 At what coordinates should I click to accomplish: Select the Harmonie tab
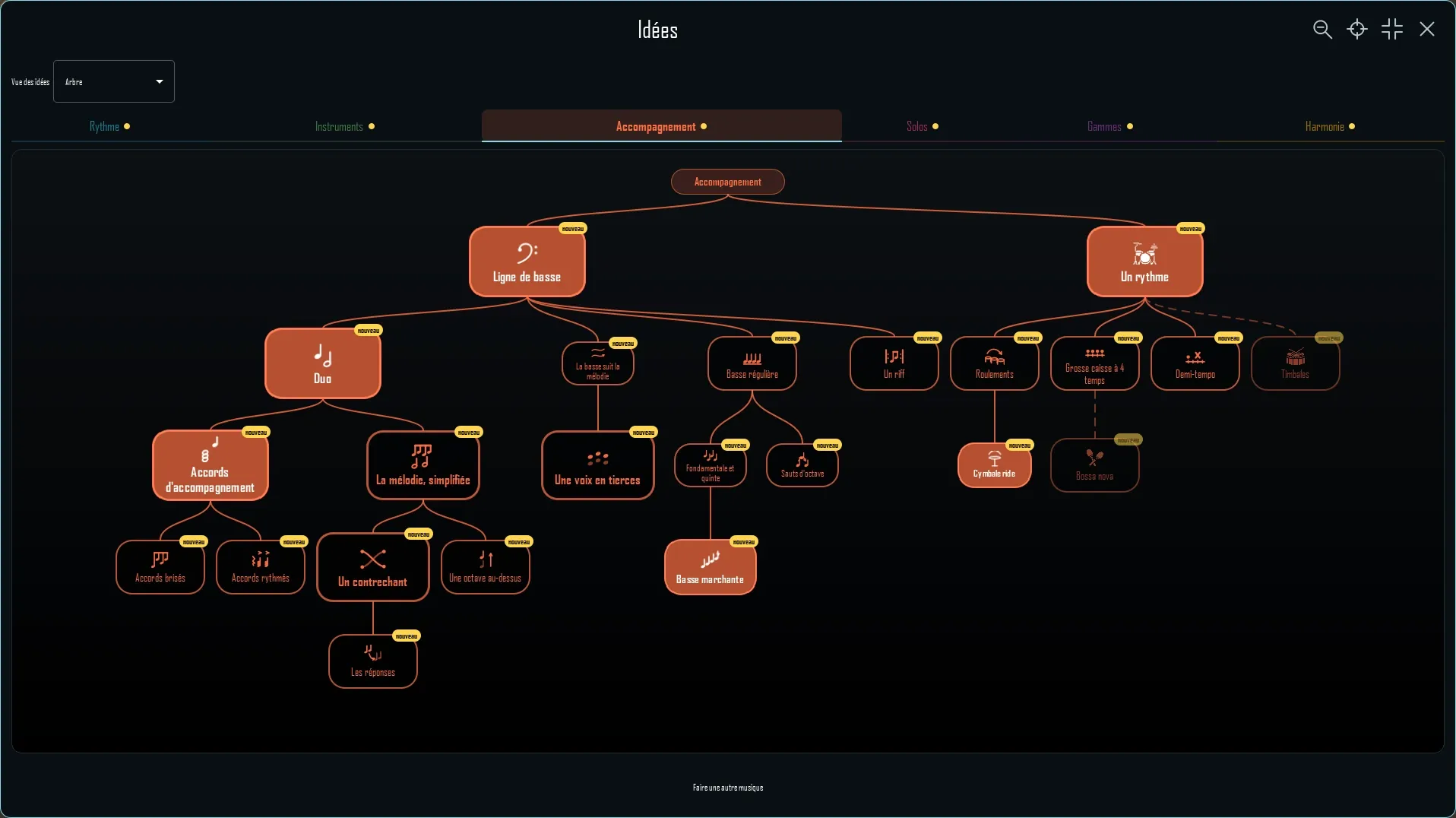coord(1330,127)
